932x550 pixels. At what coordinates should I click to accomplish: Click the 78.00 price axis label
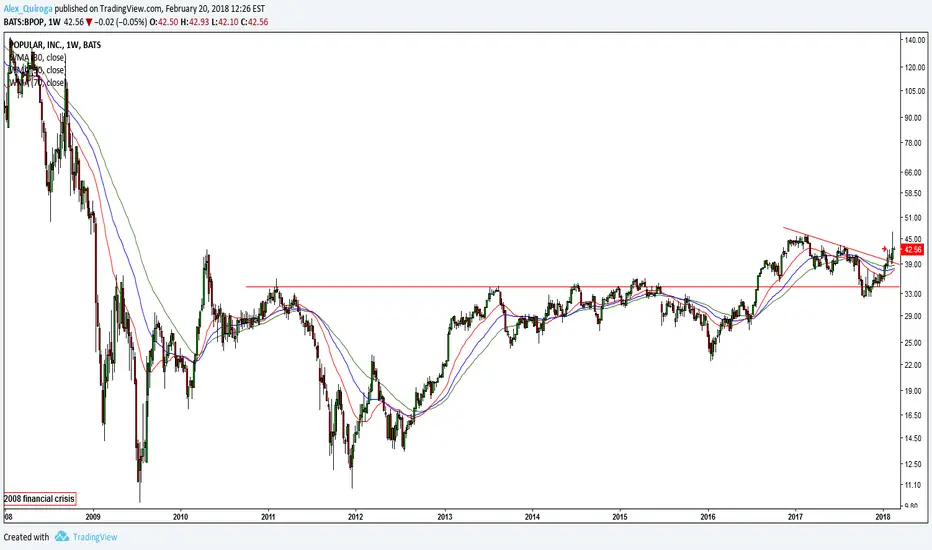(914, 143)
